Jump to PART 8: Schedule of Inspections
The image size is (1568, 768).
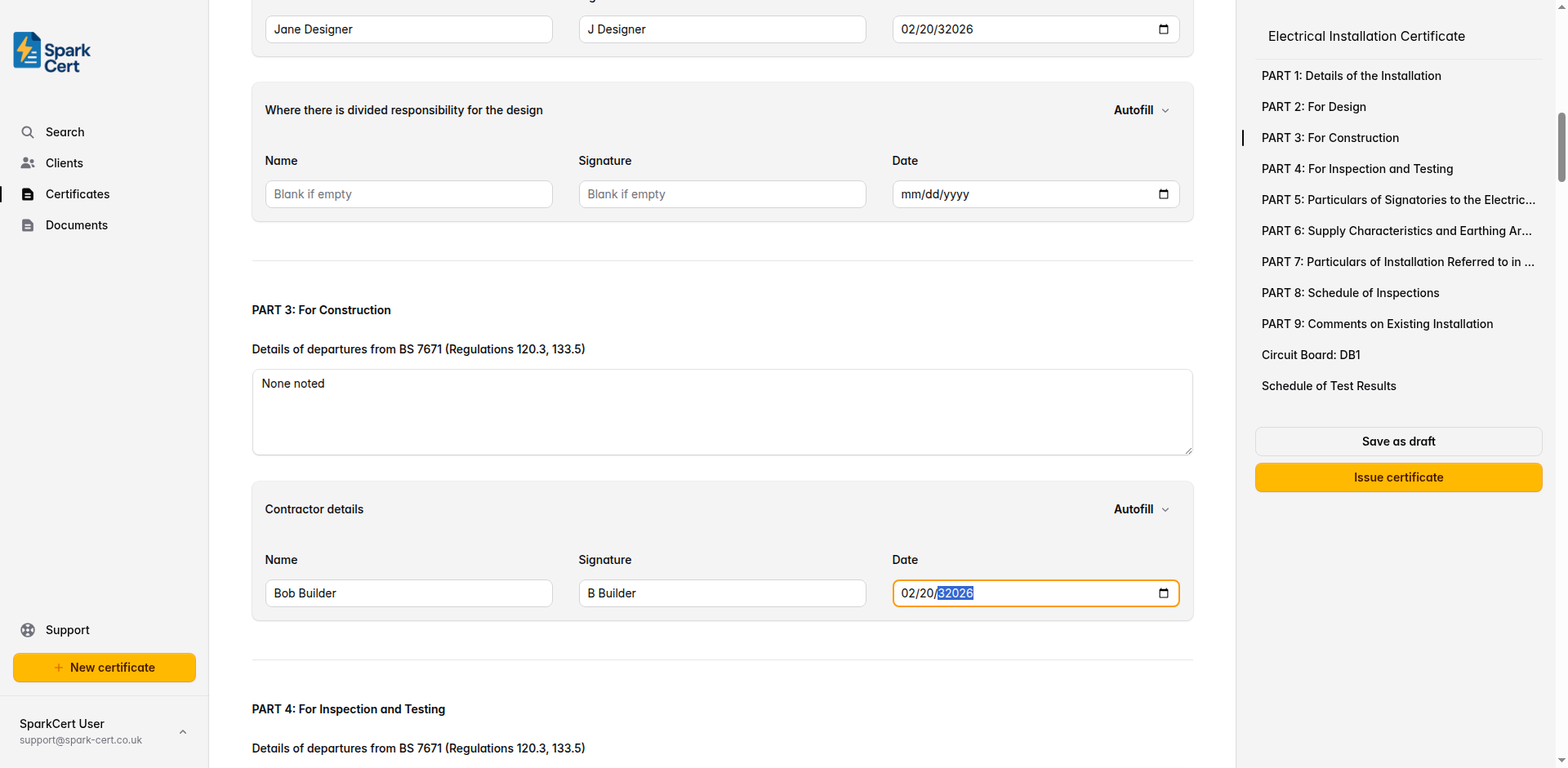[x=1349, y=292]
